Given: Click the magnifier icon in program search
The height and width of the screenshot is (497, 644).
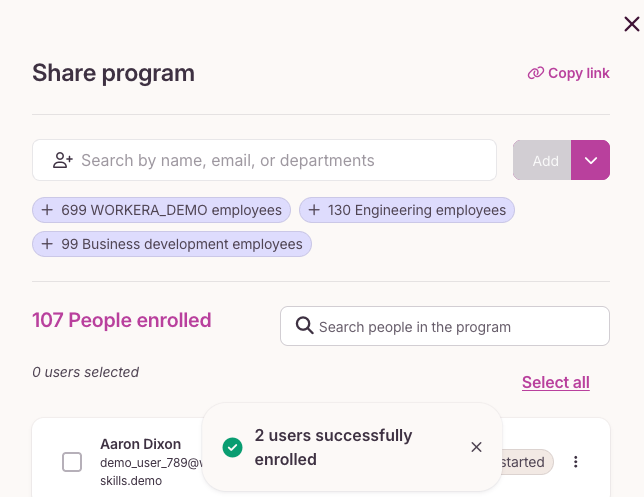Looking at the screenshot, I should click(x=304, y=326).
